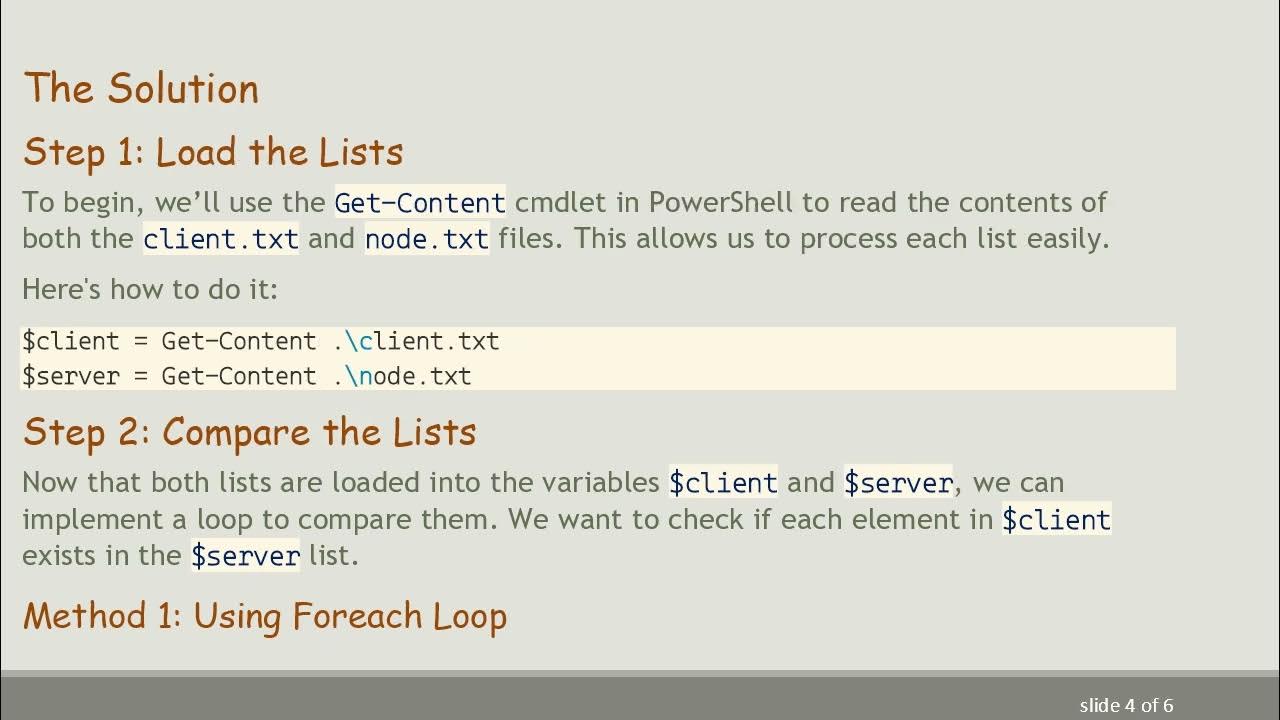Click the highlighted node.txt filename in the paragraph
Viewport: 1280px width, 720px height.
427,240
